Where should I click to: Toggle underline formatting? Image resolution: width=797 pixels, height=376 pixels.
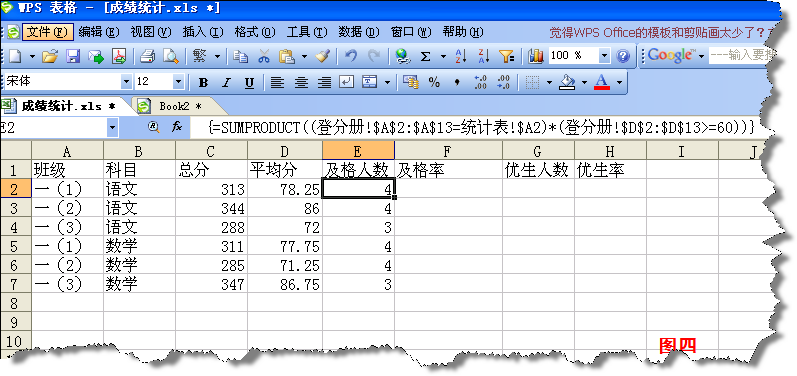pos(249,83)
